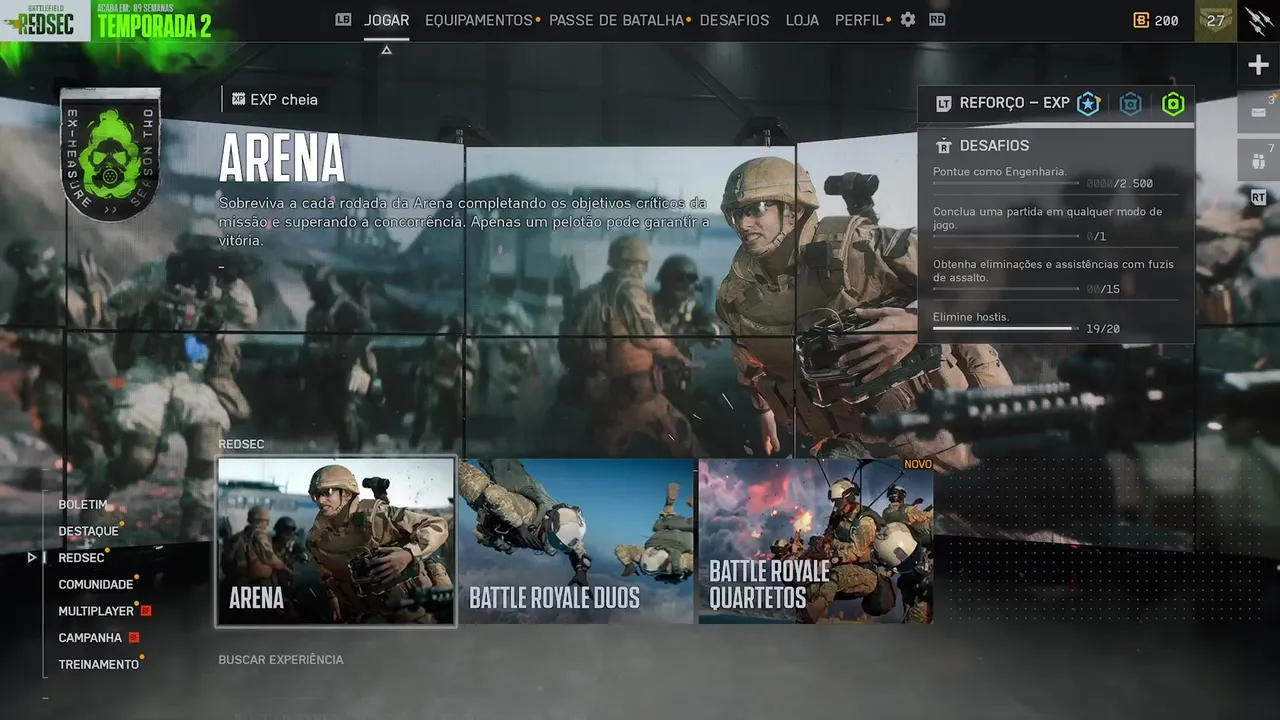Select REDSEC in the side menu

pyautogui.click(x=81, y=558)
